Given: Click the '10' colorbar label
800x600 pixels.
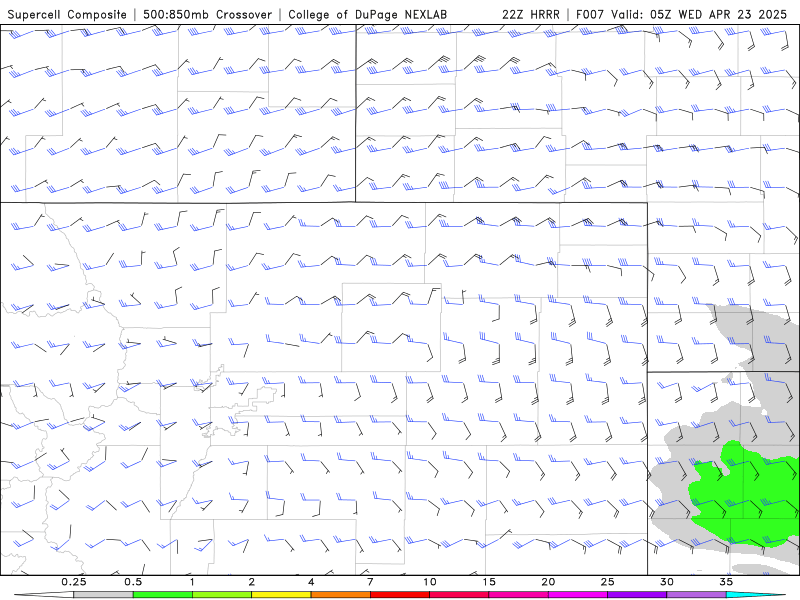Looking at the screenshot, I should pos(430,582).
